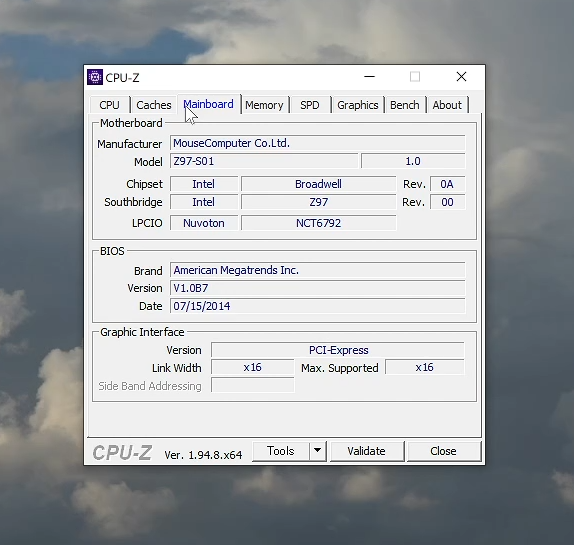Image resolution: width=574 pixels, height=545 pixels.
Task: Click the Tools button
Action: click(281, 451)
